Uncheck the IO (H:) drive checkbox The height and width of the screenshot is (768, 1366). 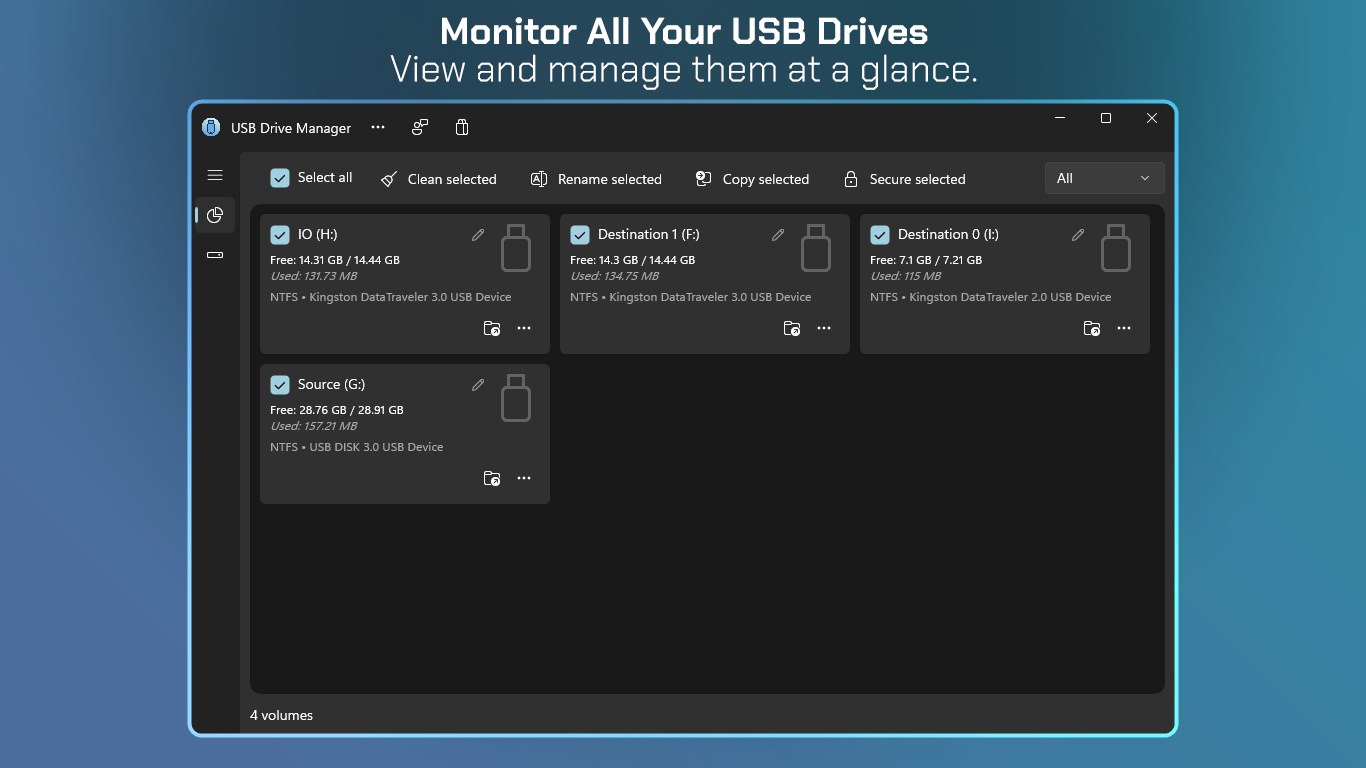(x=280, y=235)
